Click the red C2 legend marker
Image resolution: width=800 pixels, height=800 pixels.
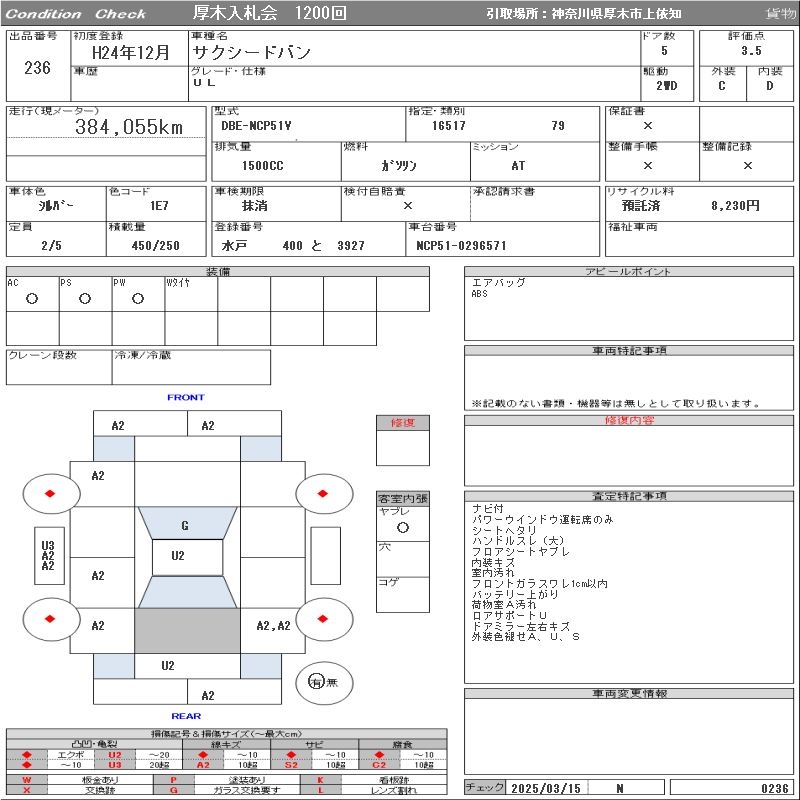[x=379, y=764]
